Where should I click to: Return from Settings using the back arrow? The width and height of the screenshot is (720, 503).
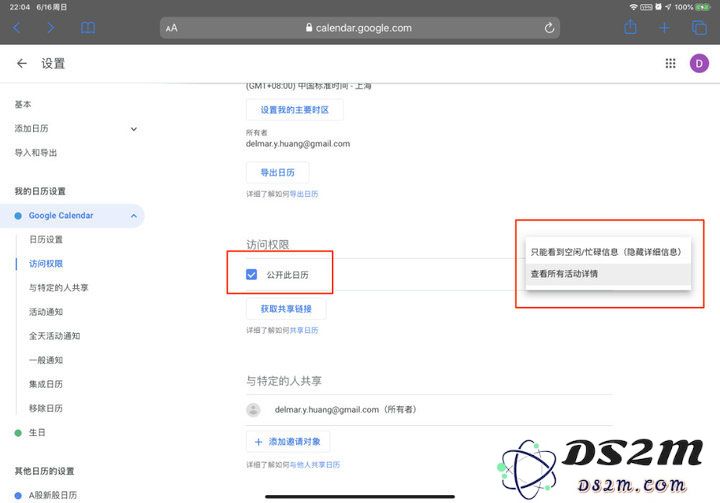pyautogui.click(x=22, y=63)
